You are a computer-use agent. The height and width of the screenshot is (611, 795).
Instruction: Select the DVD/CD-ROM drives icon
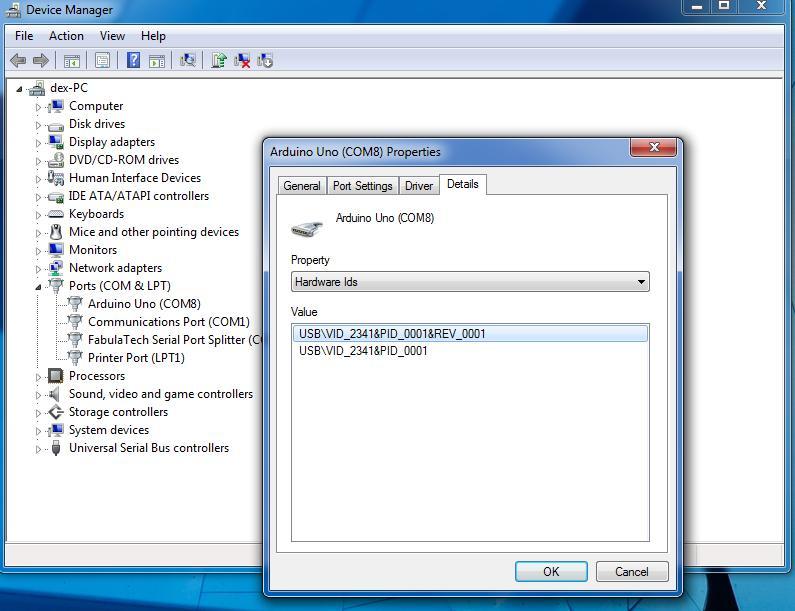click(55, 160)
